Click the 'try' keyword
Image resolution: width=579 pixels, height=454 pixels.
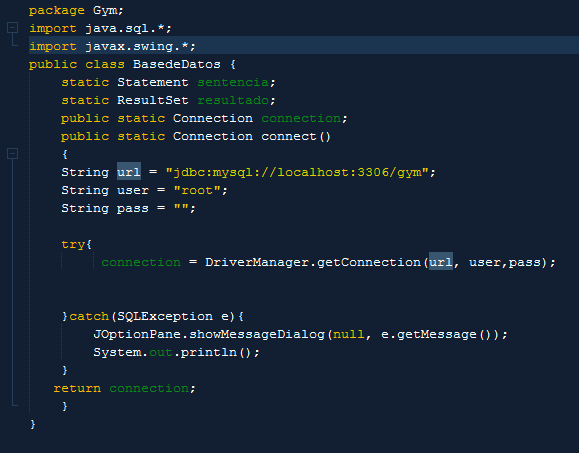point(73,245)
